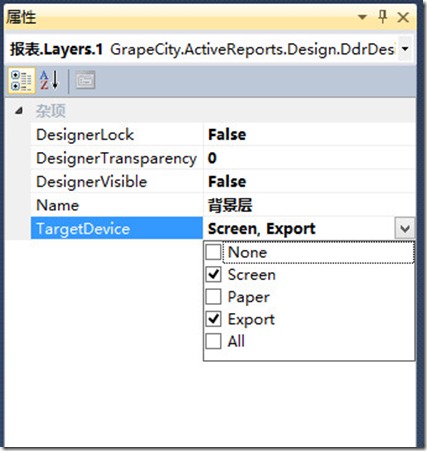Open the Property Pages icon

pyautogui.click(x=85, y=80)
